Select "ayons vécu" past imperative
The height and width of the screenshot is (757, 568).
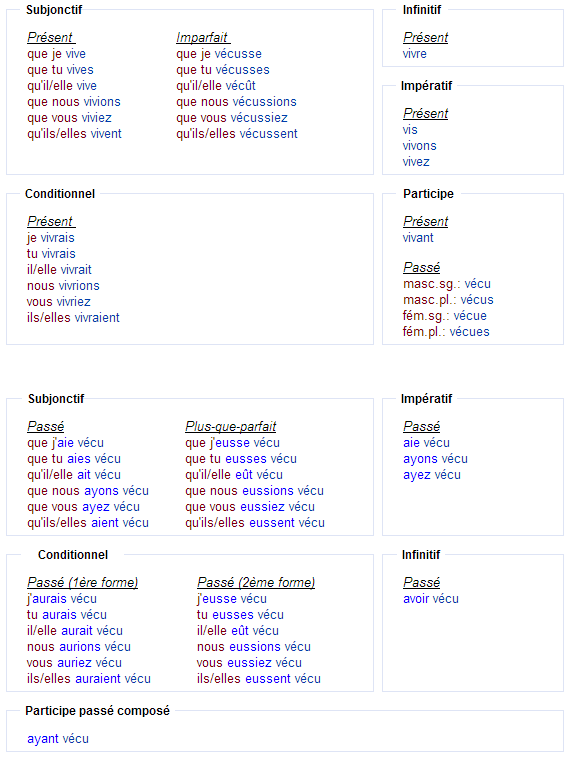click(x=435, y=459)
